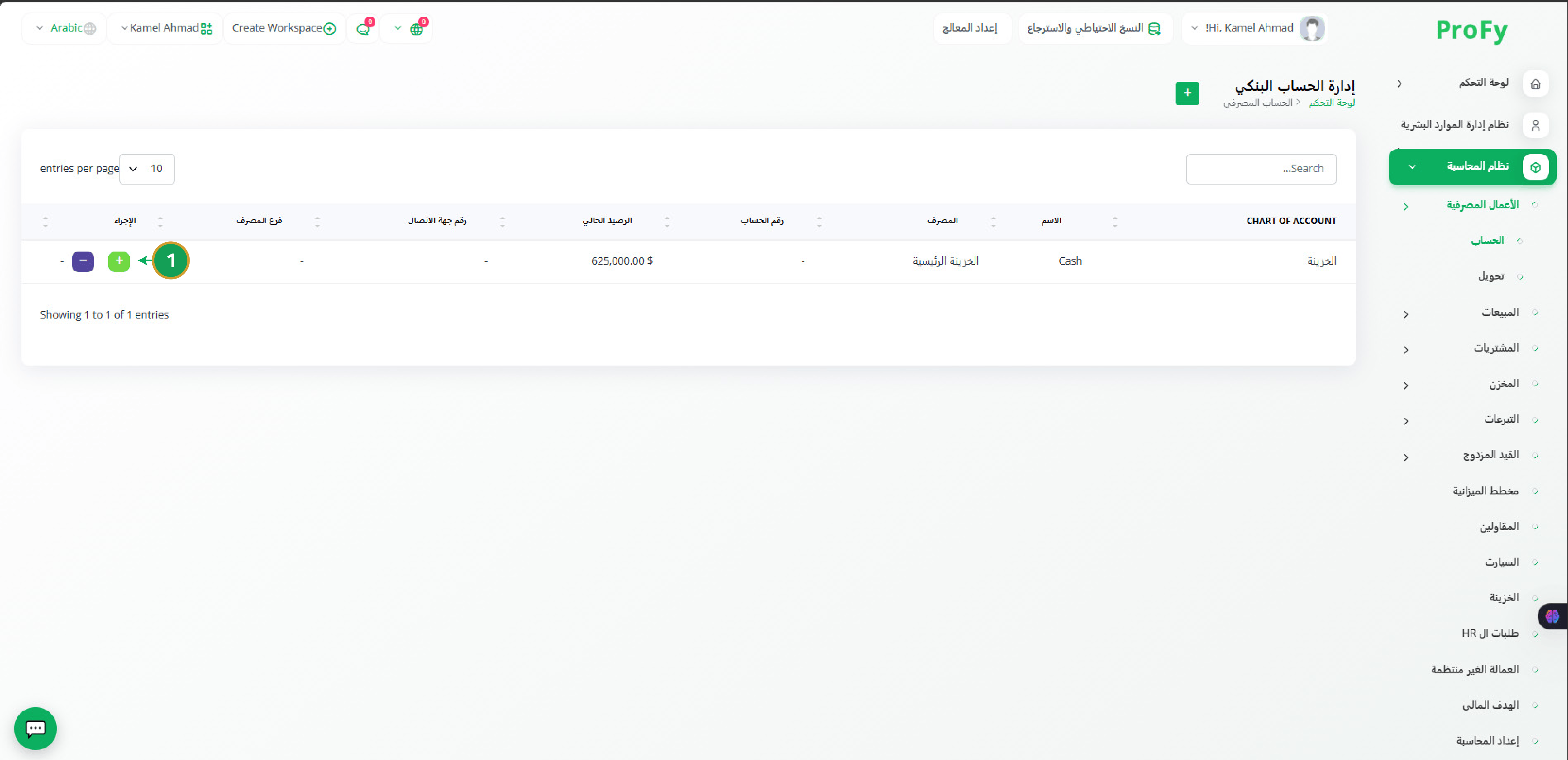This screenshot has height=760, width=1568.
Task: Open الأعمال المصرفية menu item
Action: click(1482, 205)
